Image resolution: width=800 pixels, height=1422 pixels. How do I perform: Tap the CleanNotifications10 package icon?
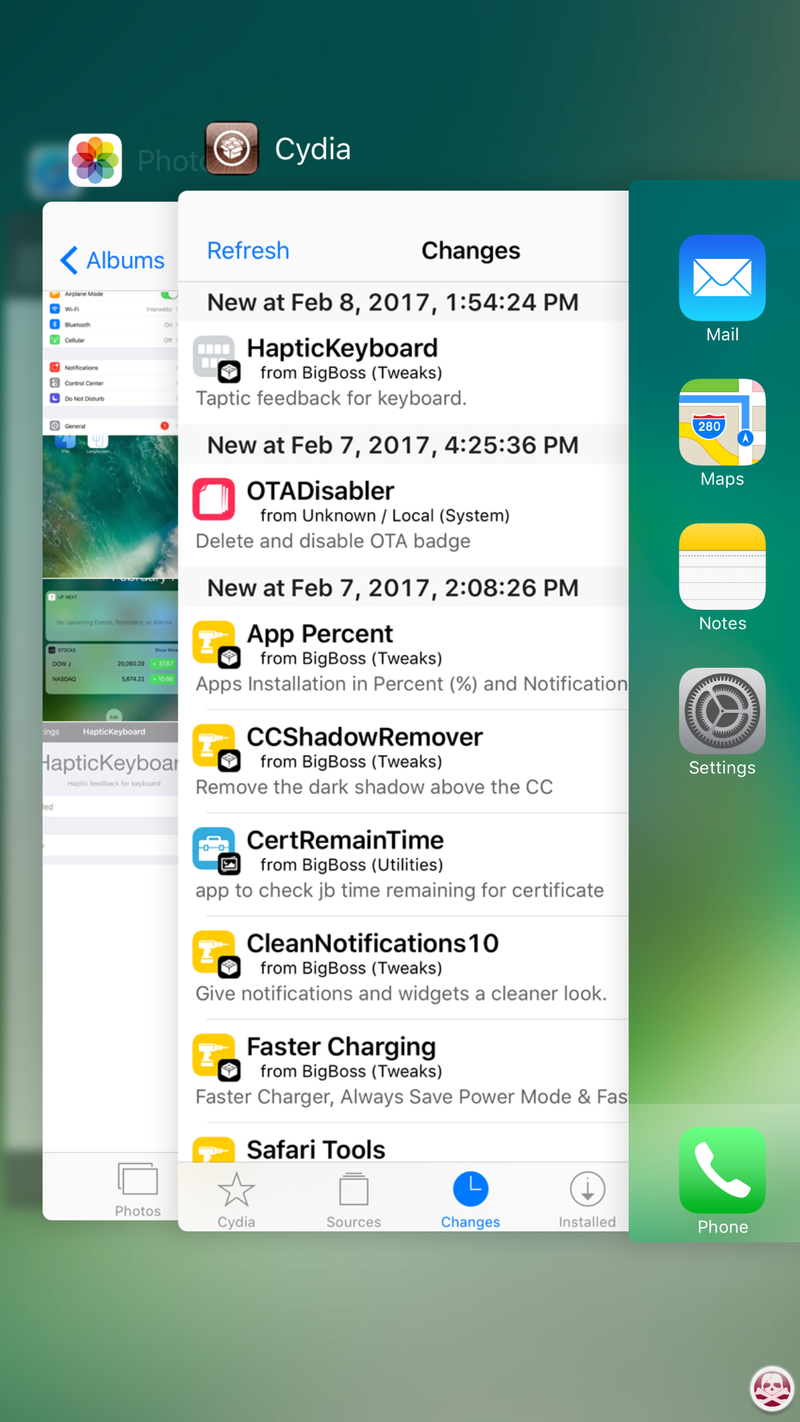[x=215, y=954]
